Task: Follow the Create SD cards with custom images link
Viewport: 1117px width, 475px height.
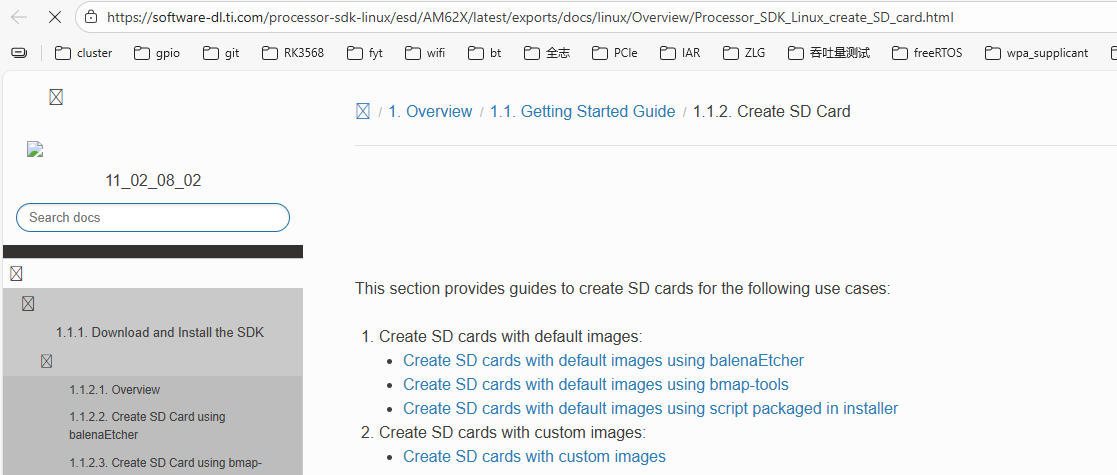Action: [534, 456]
